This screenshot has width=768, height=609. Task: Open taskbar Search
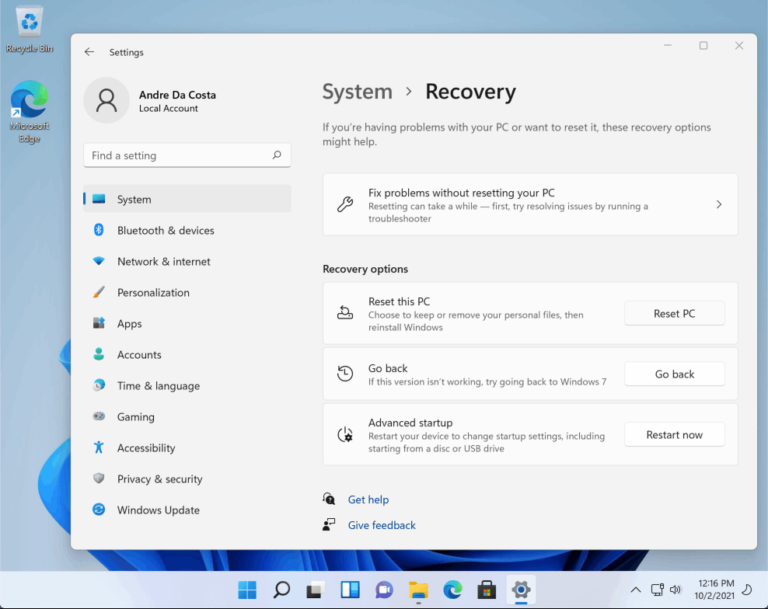point(281,590)
